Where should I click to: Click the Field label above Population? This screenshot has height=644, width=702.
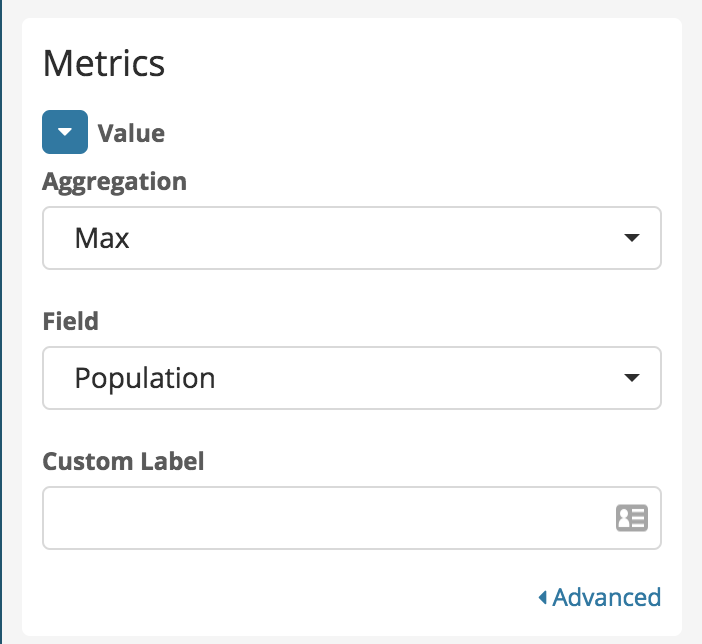[x=70, y=321]
